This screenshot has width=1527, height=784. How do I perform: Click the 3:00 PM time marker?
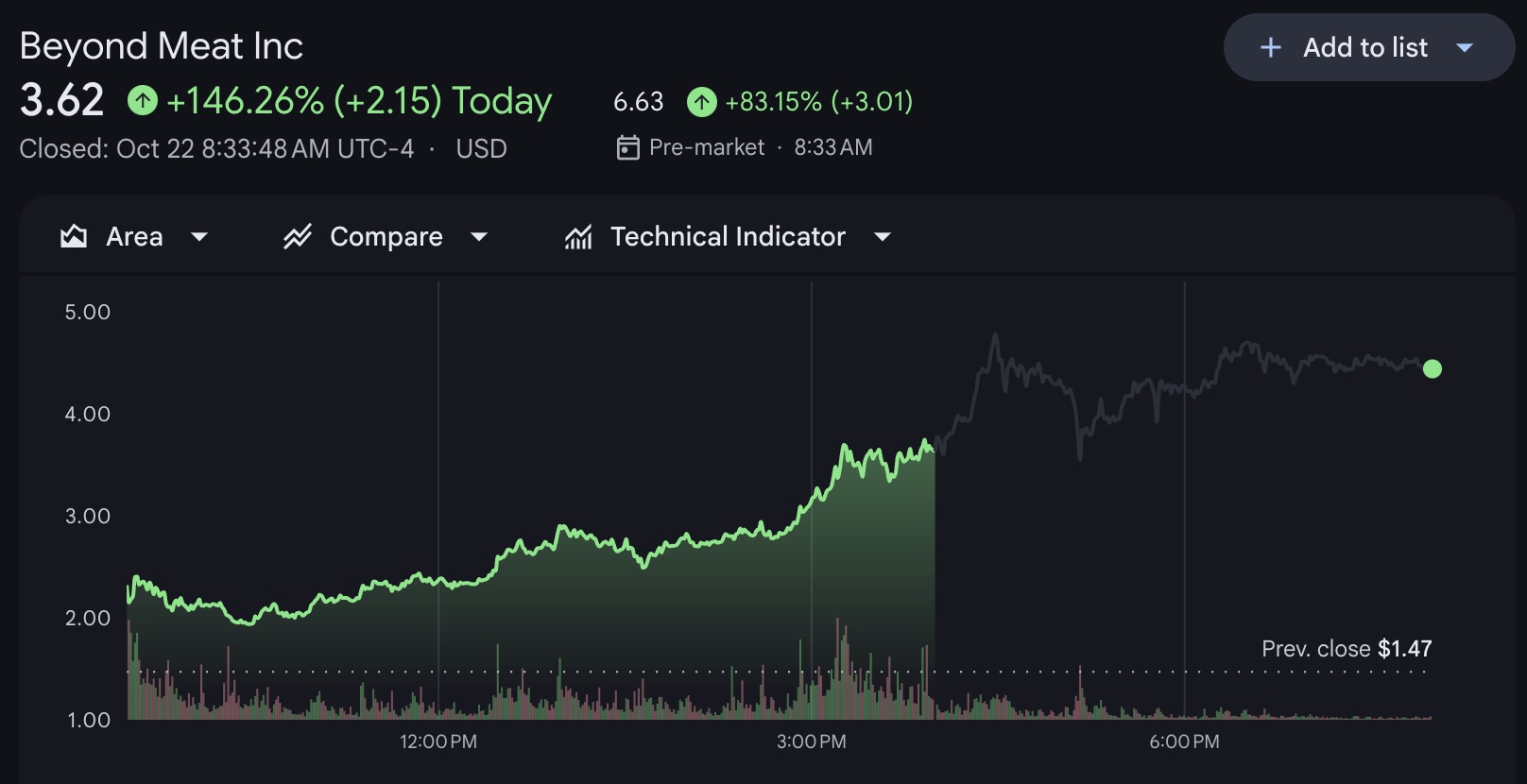811,741
